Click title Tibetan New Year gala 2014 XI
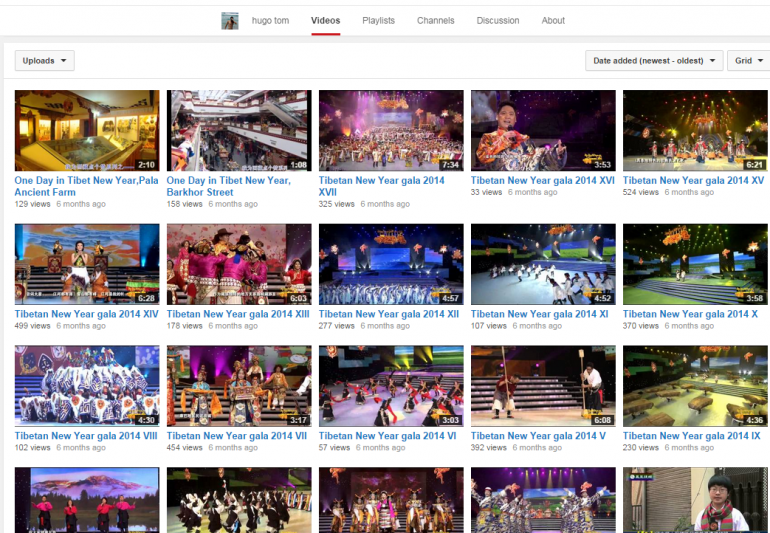 pos(539,314)
